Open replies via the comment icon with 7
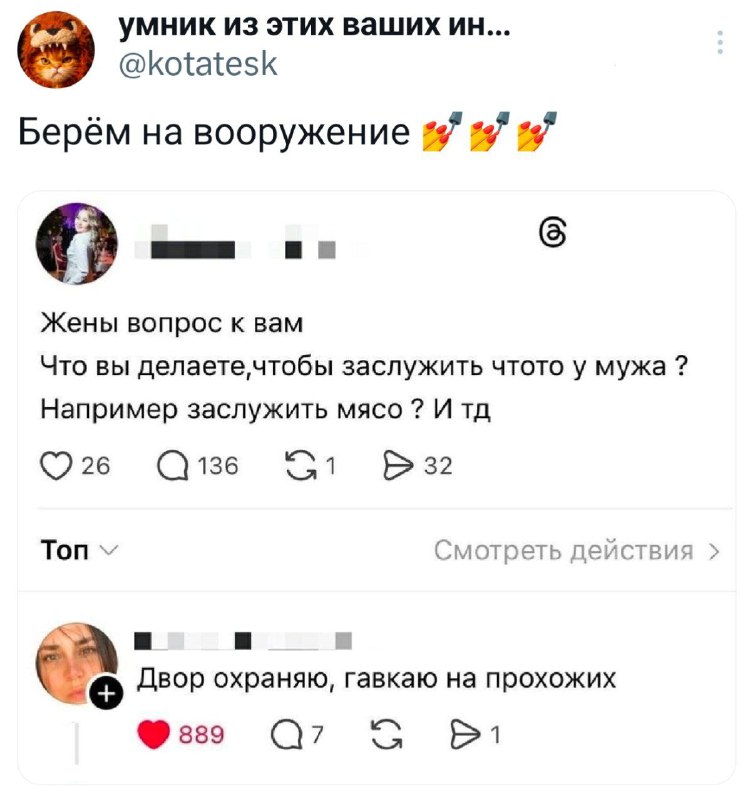 tap(287, 735)
